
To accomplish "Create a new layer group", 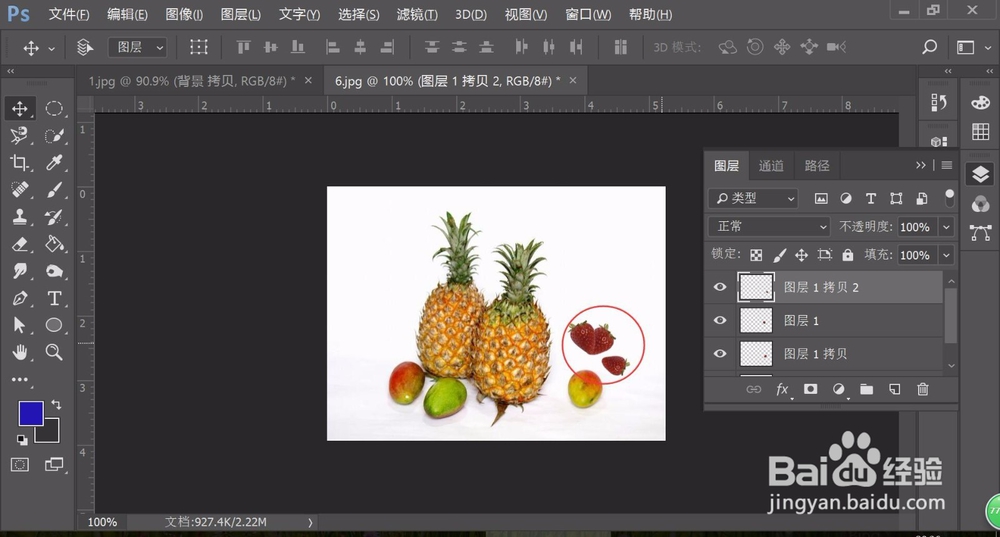I will 866,389.
